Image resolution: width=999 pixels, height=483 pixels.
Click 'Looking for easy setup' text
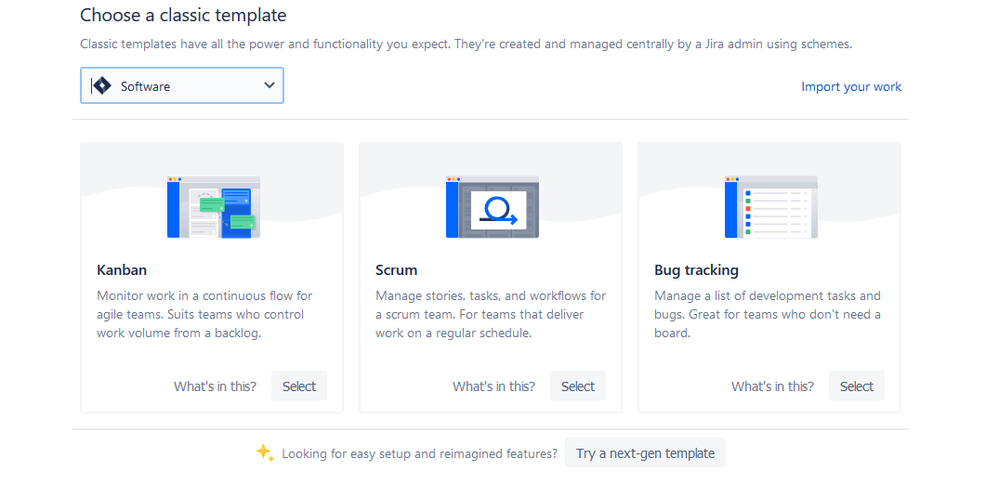[419, 454]
